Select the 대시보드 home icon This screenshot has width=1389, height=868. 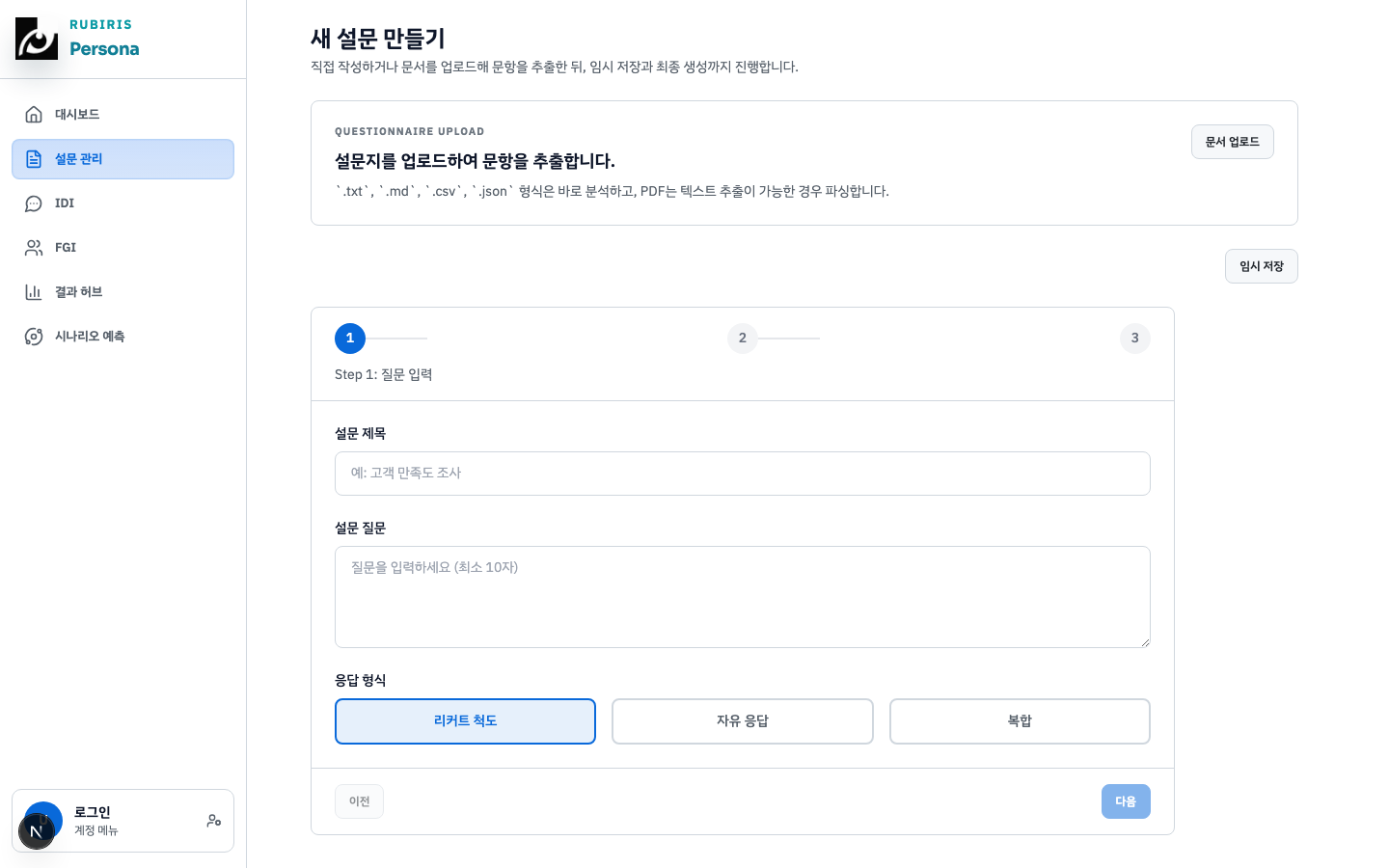[x=33, y=114]
